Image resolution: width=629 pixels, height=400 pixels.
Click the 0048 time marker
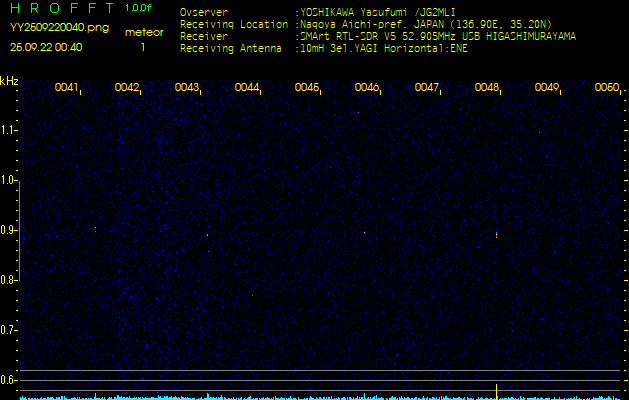pyautogui.click(x=487, y=87)
